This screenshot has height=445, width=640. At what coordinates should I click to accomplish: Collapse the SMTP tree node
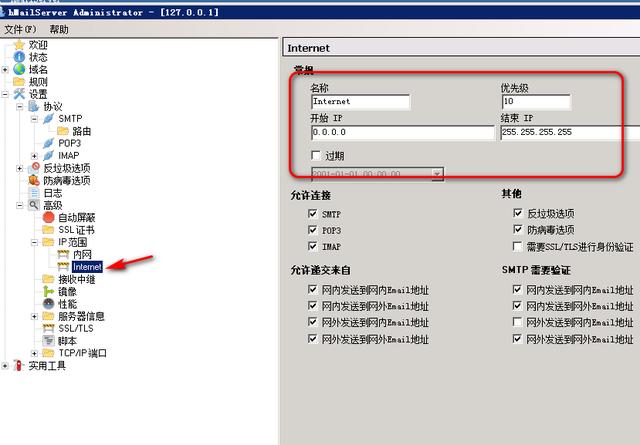[34, 119]
